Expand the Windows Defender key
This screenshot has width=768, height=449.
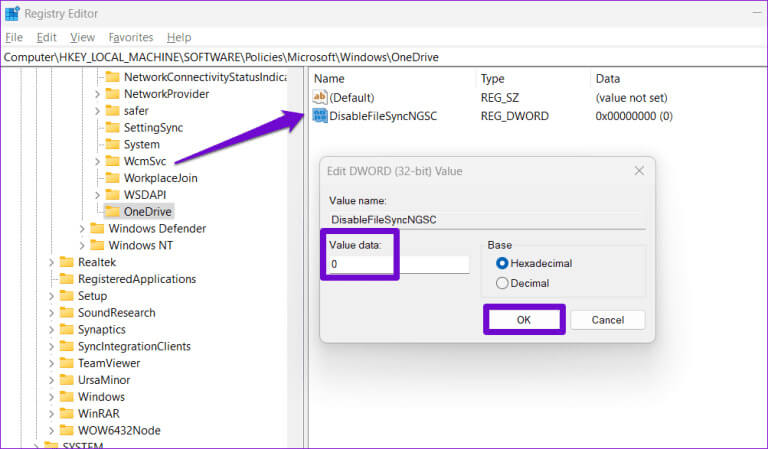pos(82,229)
